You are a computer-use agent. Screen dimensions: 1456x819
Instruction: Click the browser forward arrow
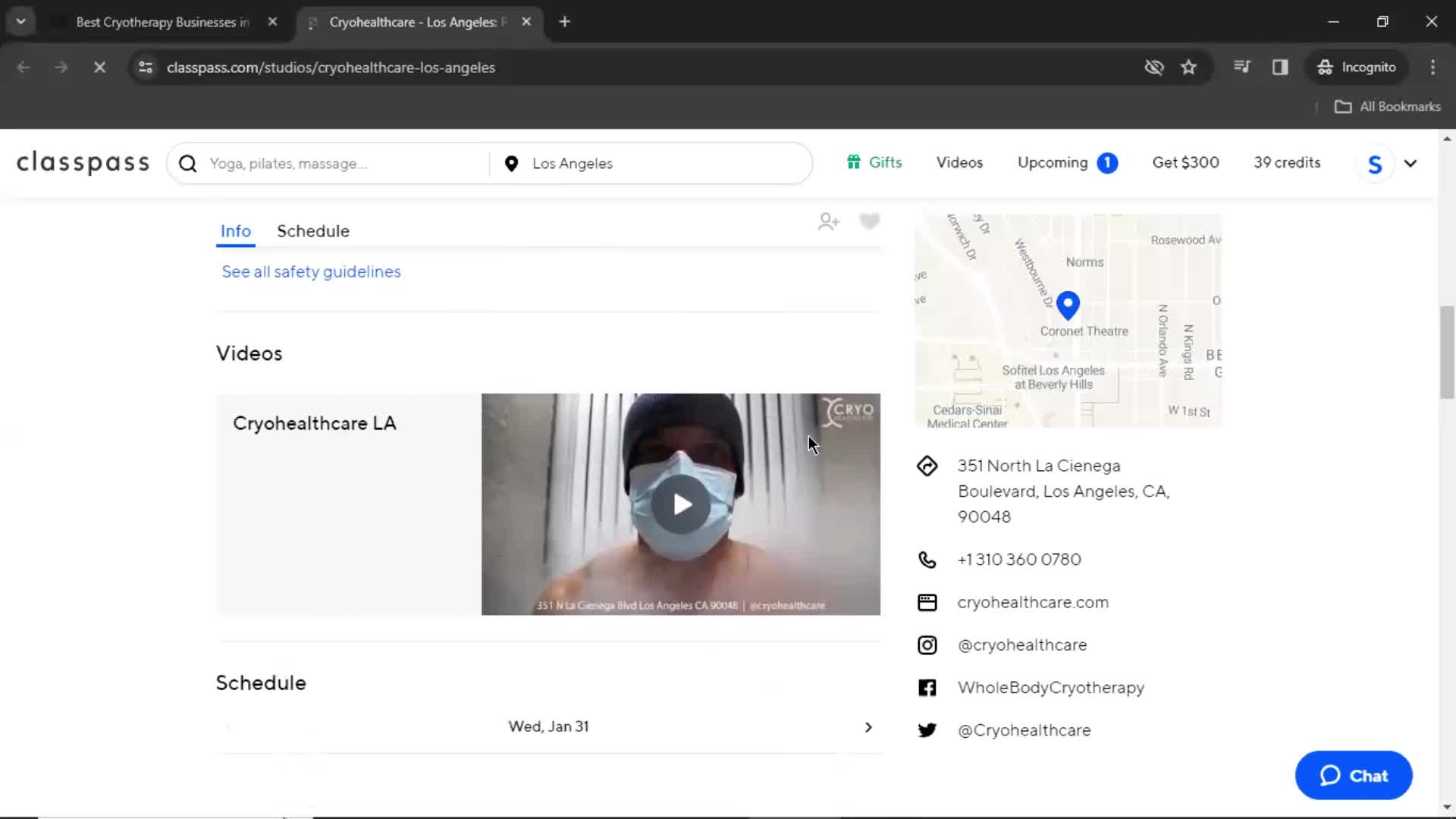click(61, 67)
